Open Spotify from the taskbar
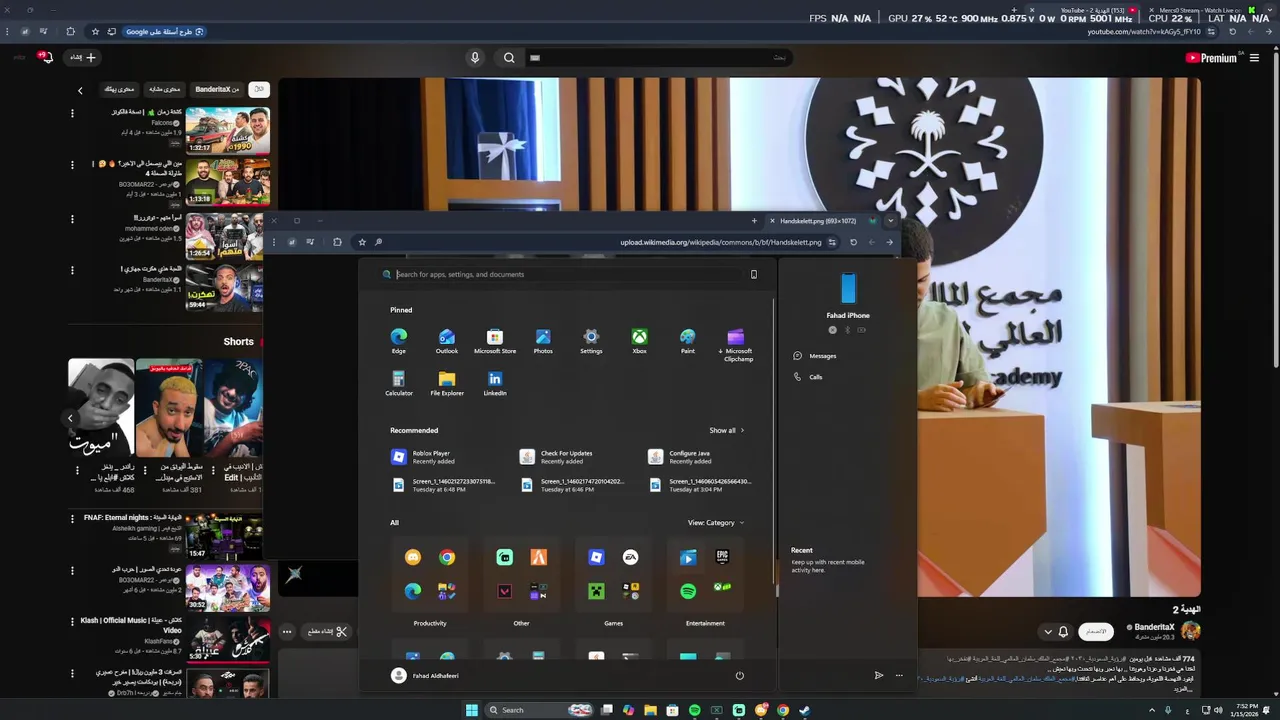 (x=695, y=710)
